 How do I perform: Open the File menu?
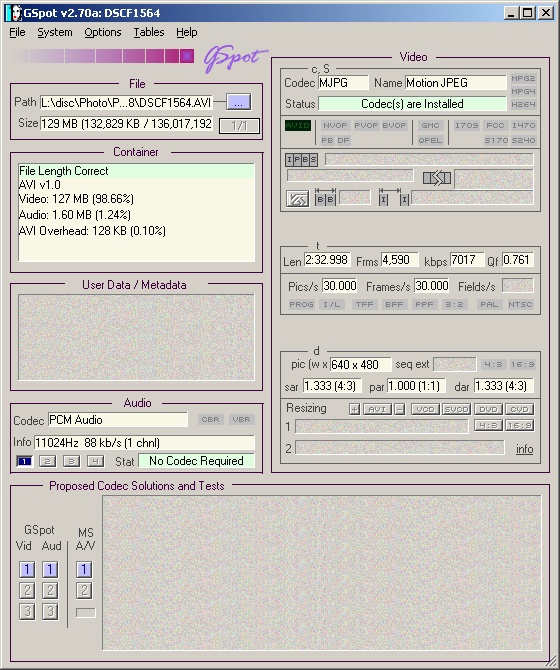(18, 32)
